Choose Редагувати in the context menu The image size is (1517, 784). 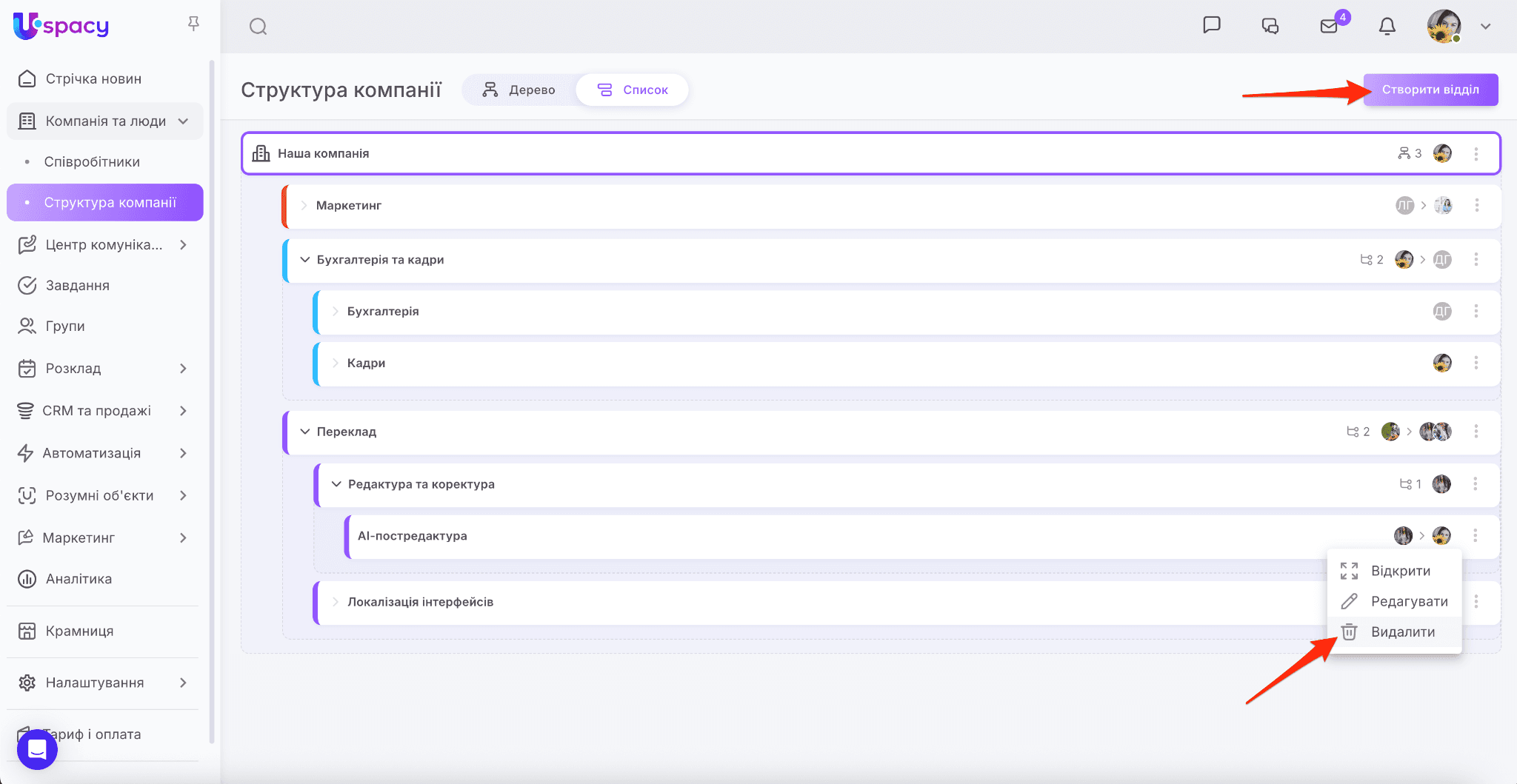pos(1408,601)
